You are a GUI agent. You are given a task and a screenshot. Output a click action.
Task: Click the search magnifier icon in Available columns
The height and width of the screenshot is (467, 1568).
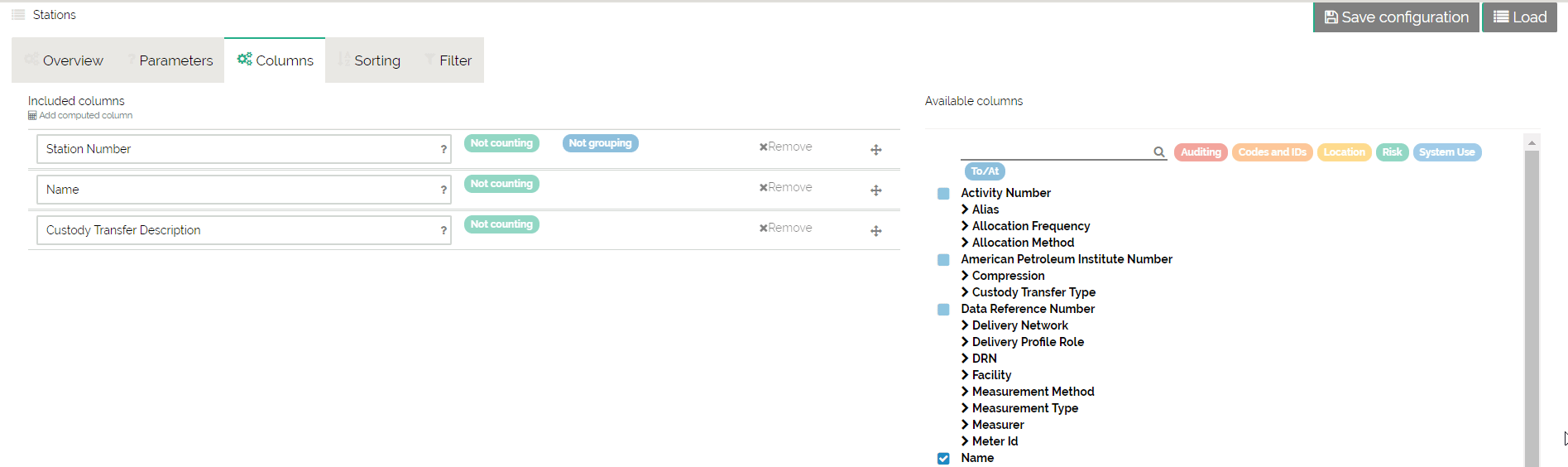pos(1158,152)
